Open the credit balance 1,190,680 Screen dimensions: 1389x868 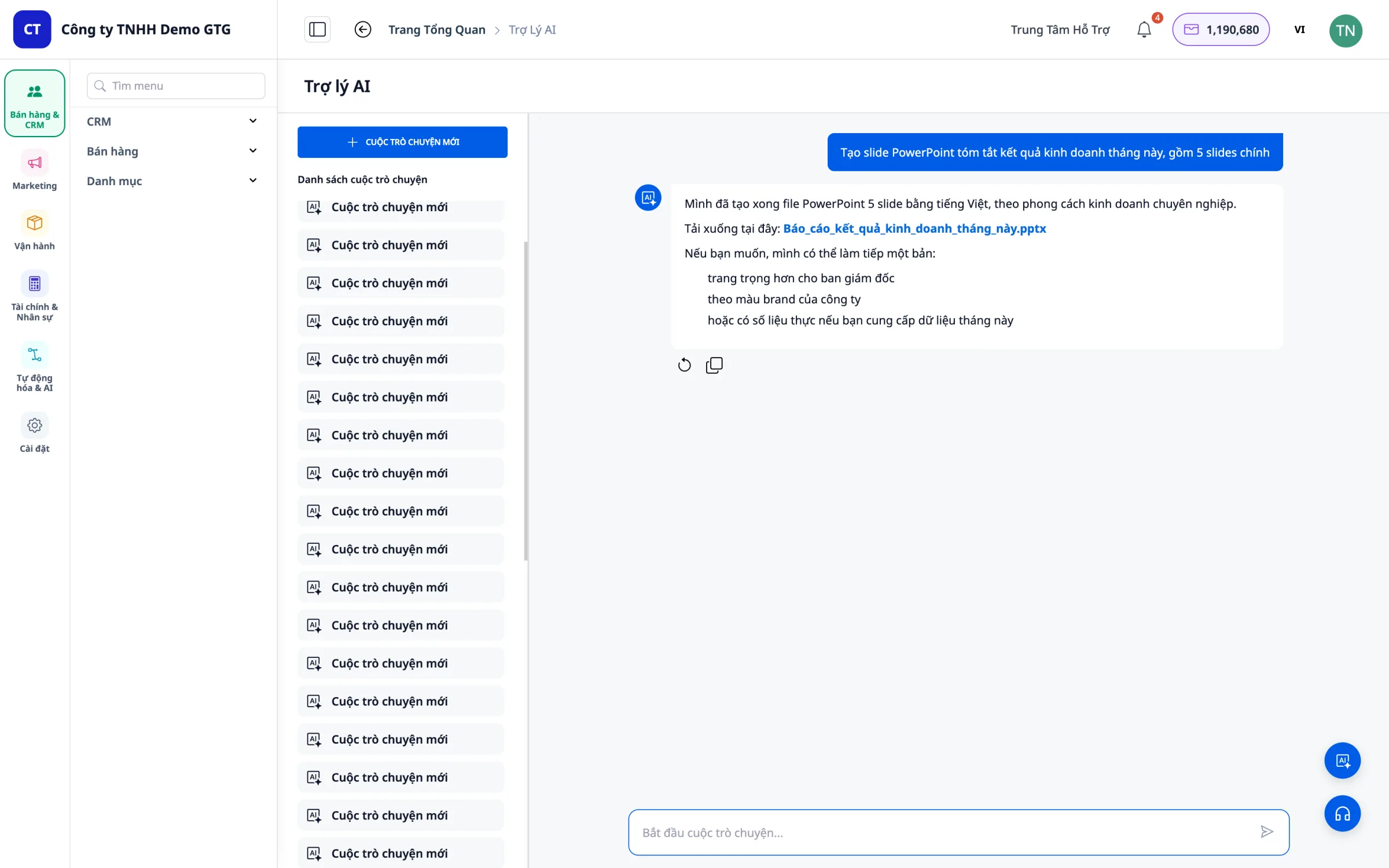[x=1221, y=30]
